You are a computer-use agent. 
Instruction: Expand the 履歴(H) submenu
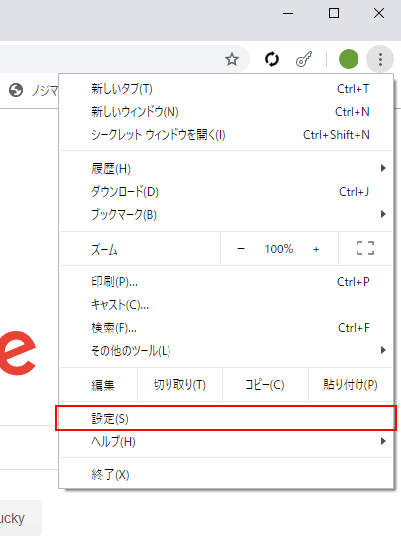[226, 169]
